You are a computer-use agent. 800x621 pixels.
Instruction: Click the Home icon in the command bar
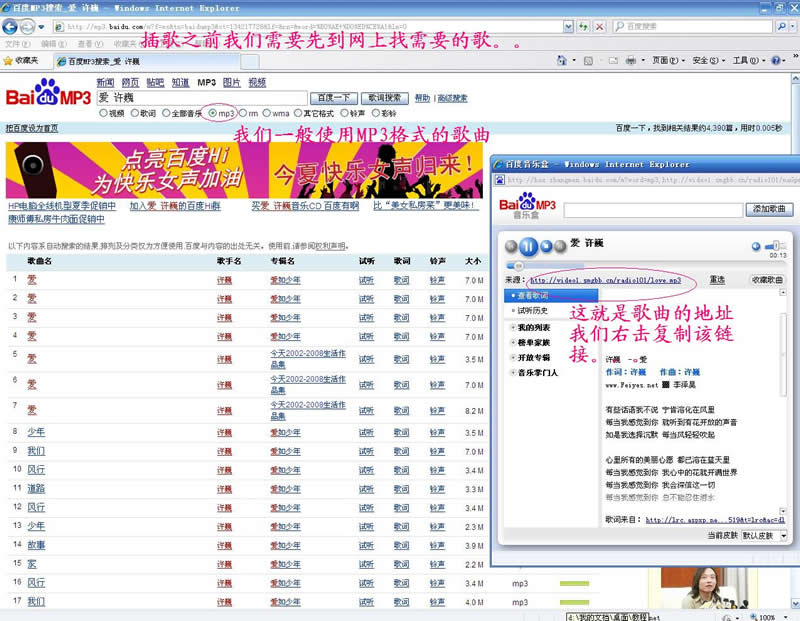coord(562,61)
